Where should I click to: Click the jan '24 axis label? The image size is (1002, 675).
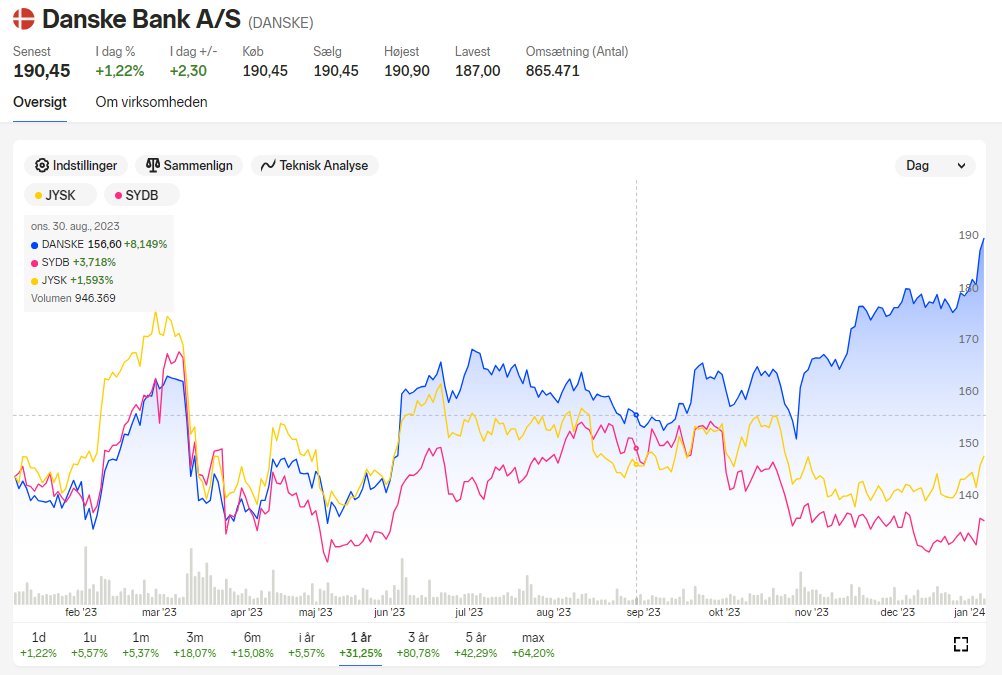point(969,612)
